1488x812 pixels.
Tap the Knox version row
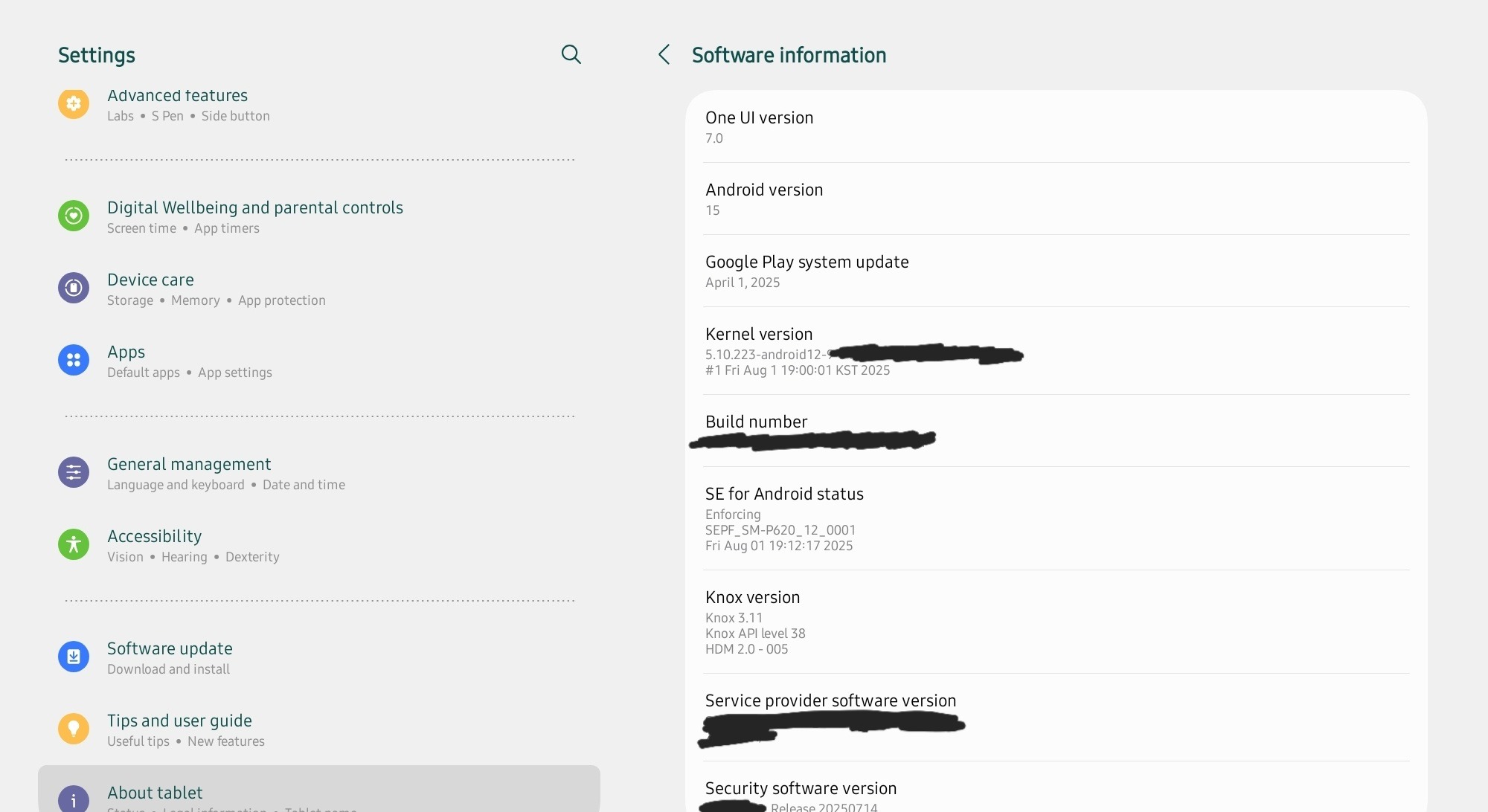1056,622
